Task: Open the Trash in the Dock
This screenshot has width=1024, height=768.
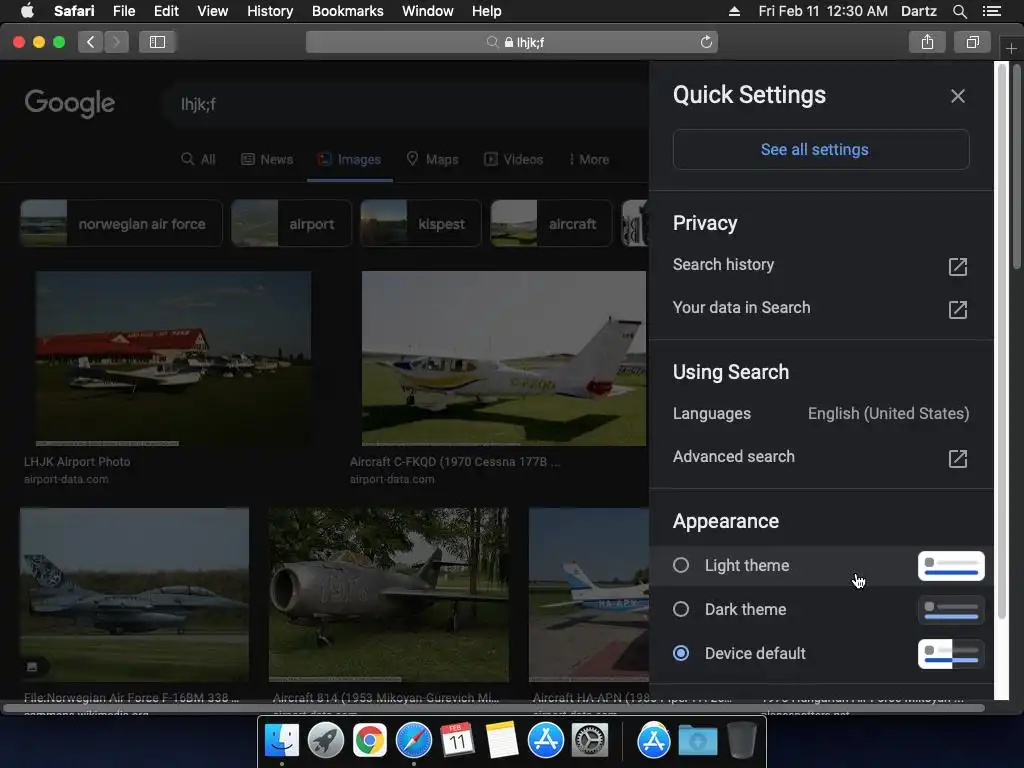Action: click(x=742, y=741)
